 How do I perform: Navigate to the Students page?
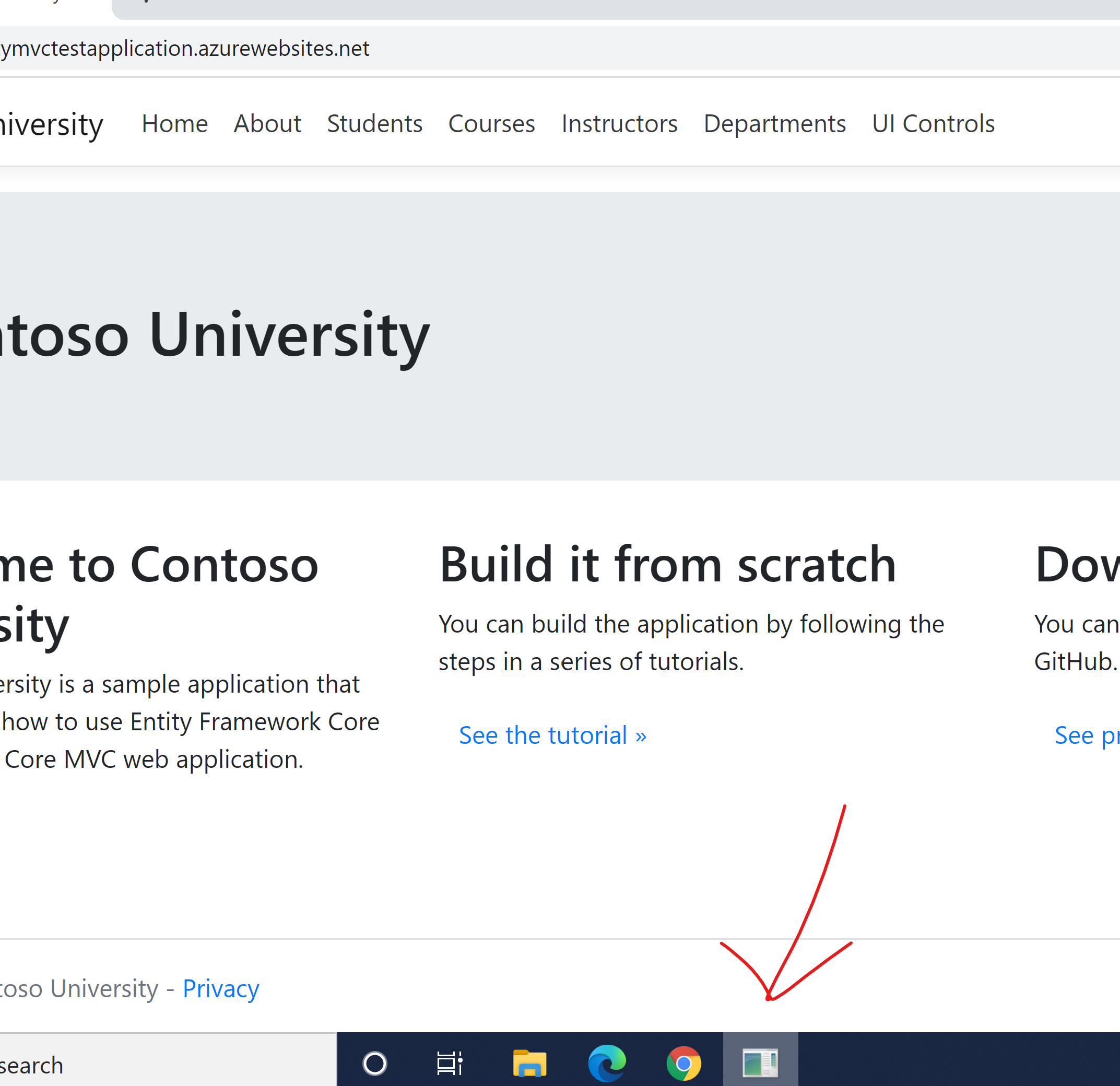(375, 123)
